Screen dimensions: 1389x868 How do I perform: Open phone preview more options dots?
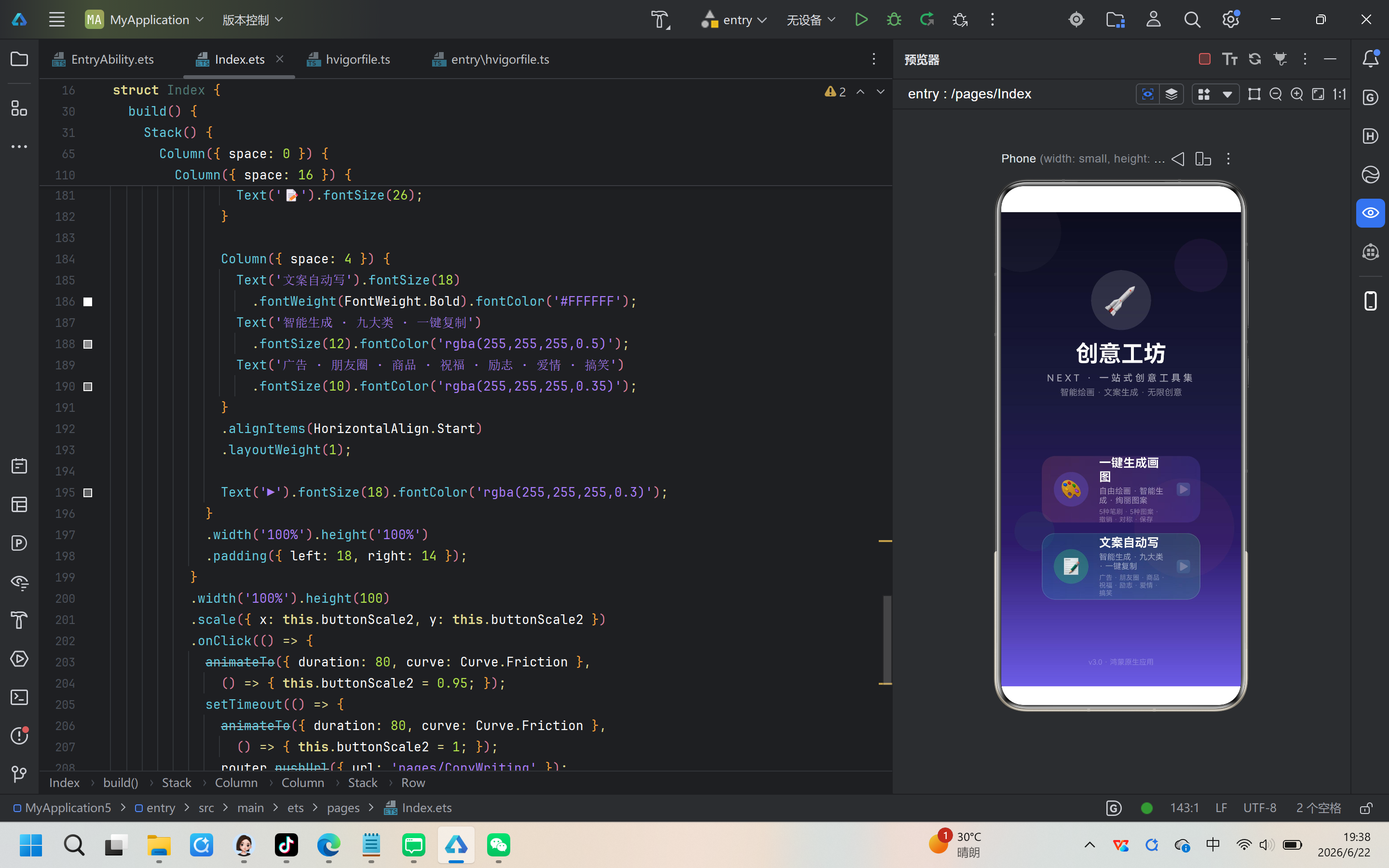point(1228,159)
